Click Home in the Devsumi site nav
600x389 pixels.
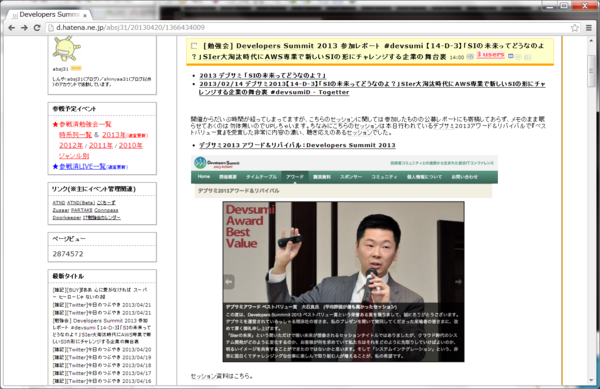click(x=204, y=177)
